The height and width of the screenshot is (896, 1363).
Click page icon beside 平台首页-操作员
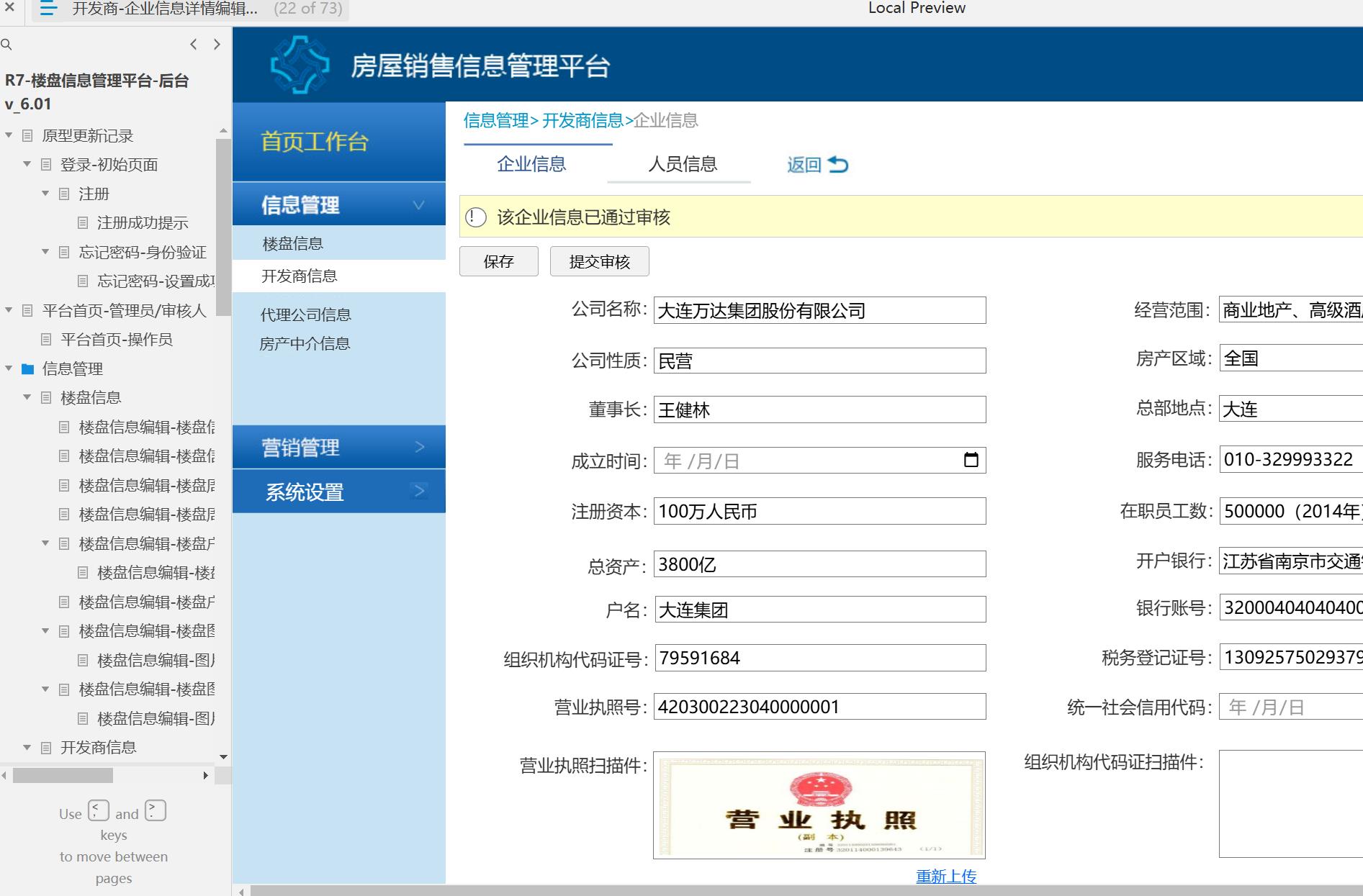click(46, 340)
